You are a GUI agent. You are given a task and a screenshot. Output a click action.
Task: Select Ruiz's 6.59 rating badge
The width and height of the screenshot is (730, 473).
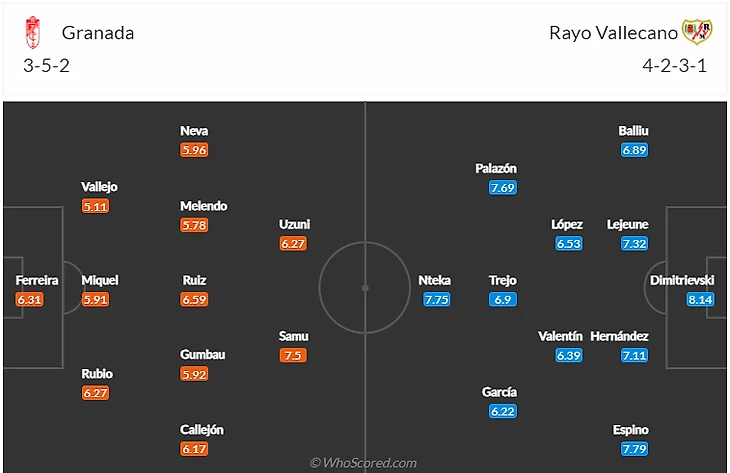pyautogui.click(x=194, y=299)
